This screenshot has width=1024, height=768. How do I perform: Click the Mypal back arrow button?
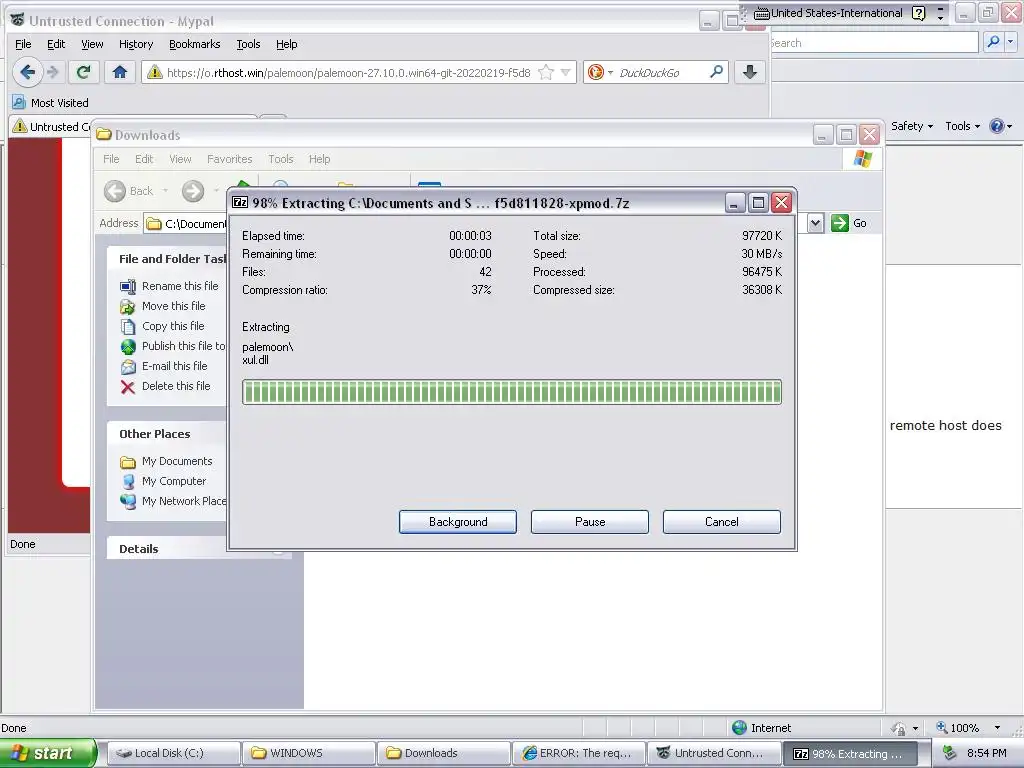[x=27, y=72]
